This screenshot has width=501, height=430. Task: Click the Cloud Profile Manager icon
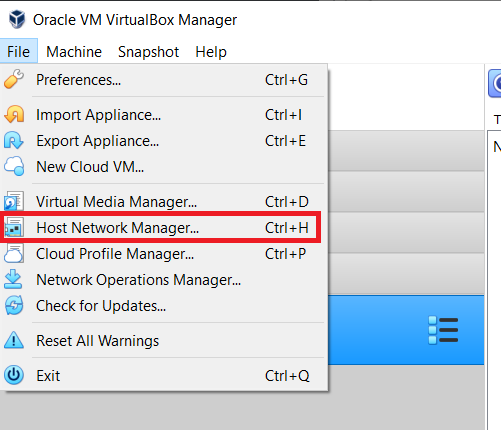point(14,253)
